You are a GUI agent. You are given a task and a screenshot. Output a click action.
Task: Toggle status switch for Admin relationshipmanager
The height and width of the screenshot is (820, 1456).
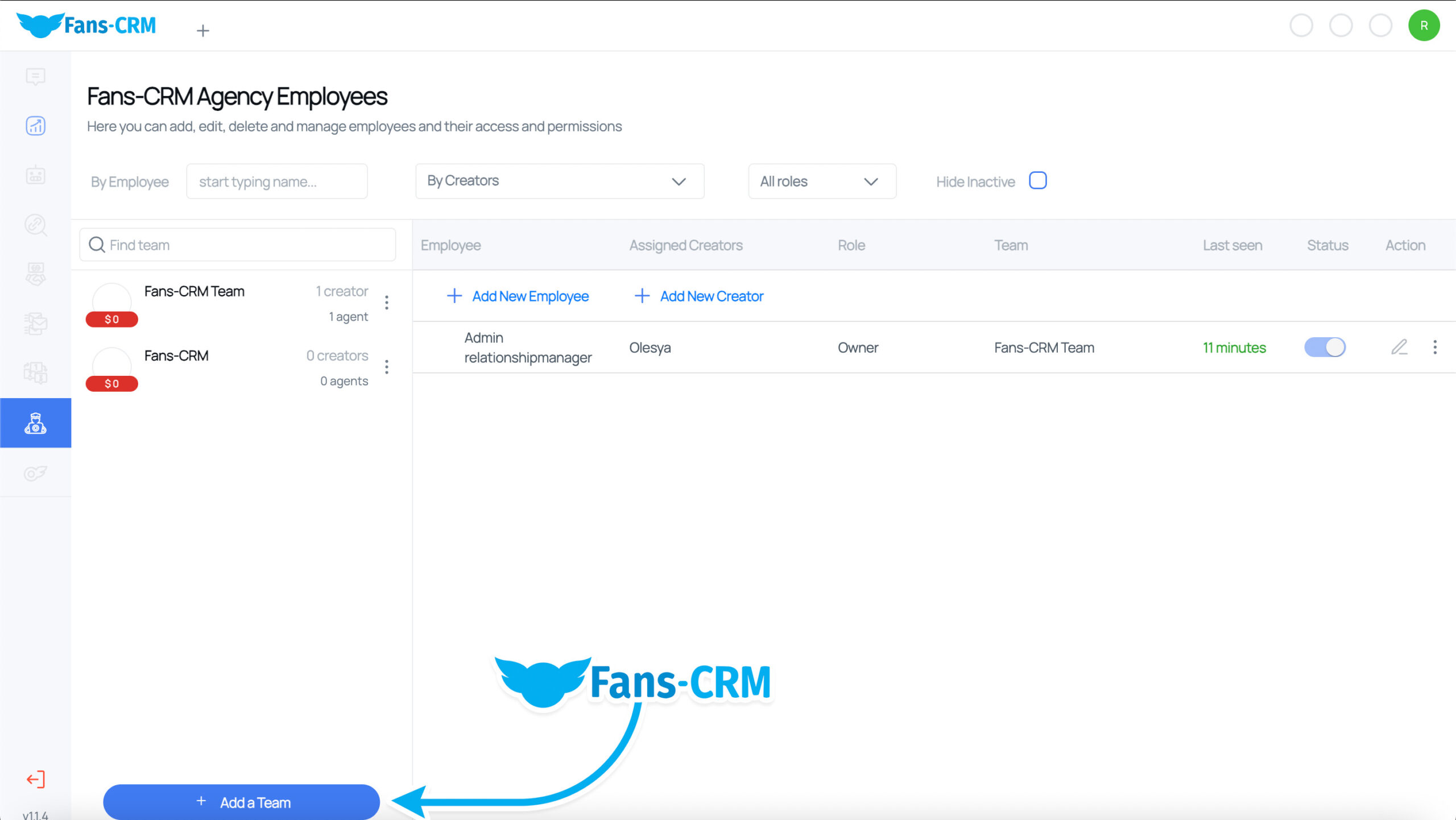1325,347
